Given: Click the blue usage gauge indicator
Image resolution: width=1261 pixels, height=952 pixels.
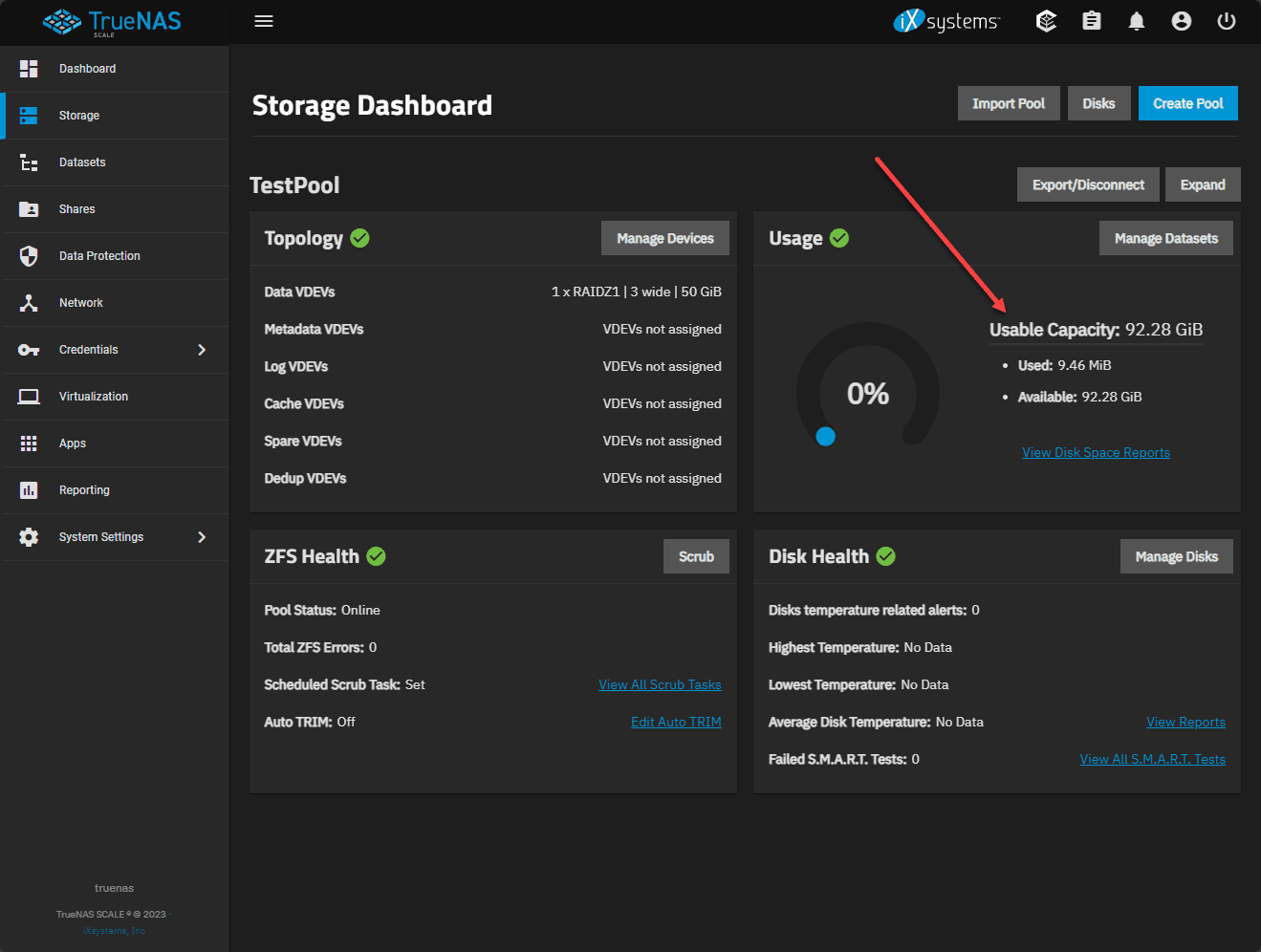Looking at the screenshot, I should pyautogui.click(x=825, y=436).
